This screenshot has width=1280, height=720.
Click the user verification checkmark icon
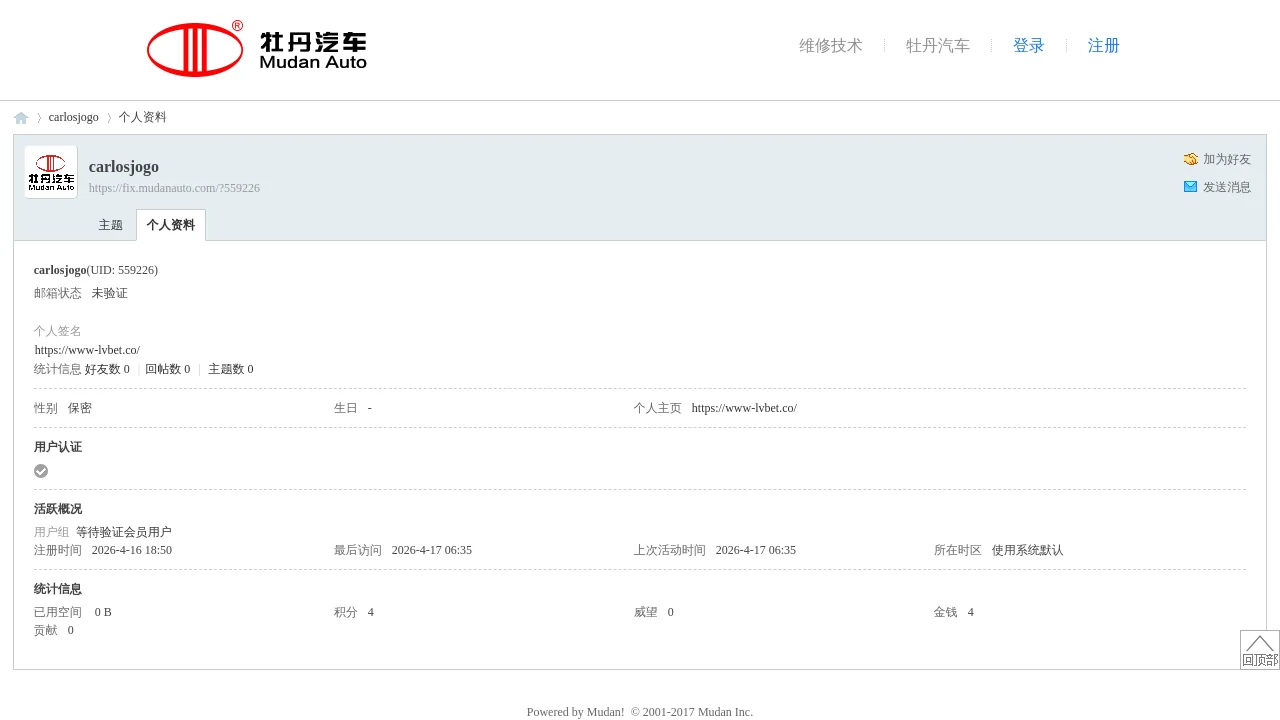point(41,471)
